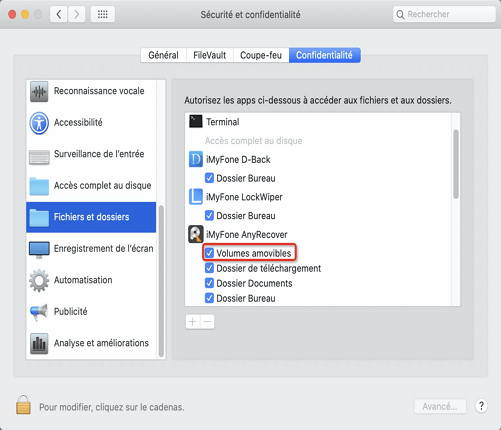Image resolution: width=501 pixels, height=430 pixels.
Task: Click the Avancé… button
Action: 440,407
